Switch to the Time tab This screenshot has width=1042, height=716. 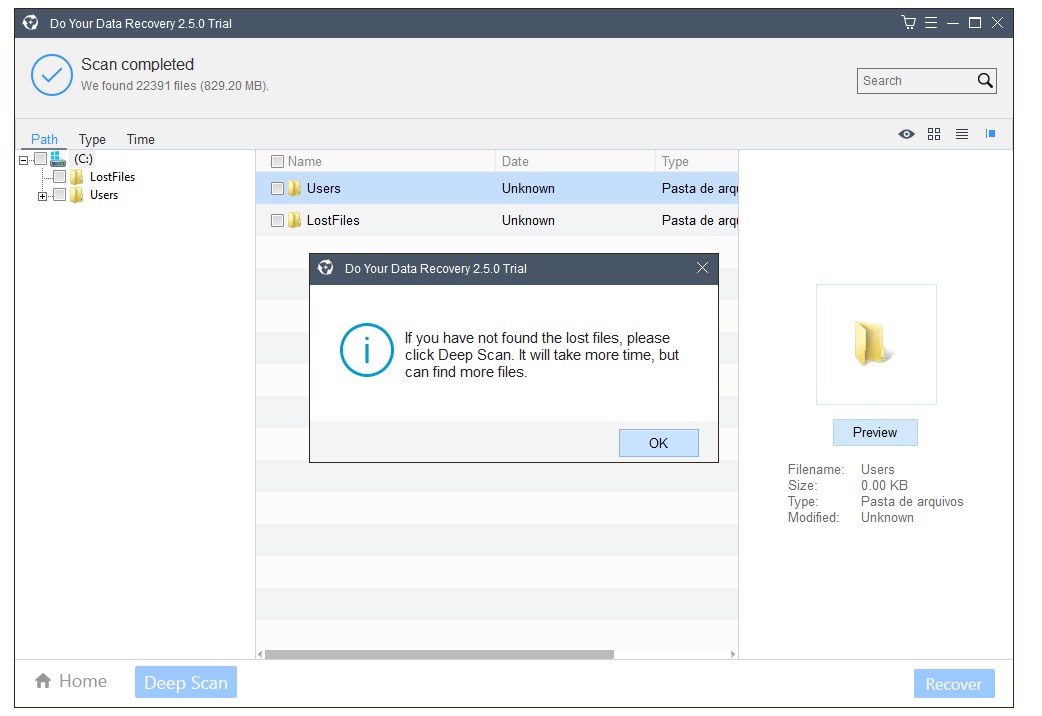coord(140,140)
